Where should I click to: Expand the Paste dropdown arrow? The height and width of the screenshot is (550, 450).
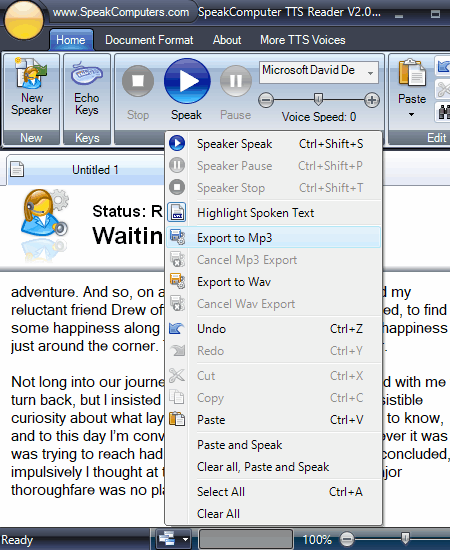(x=411, y=115)
